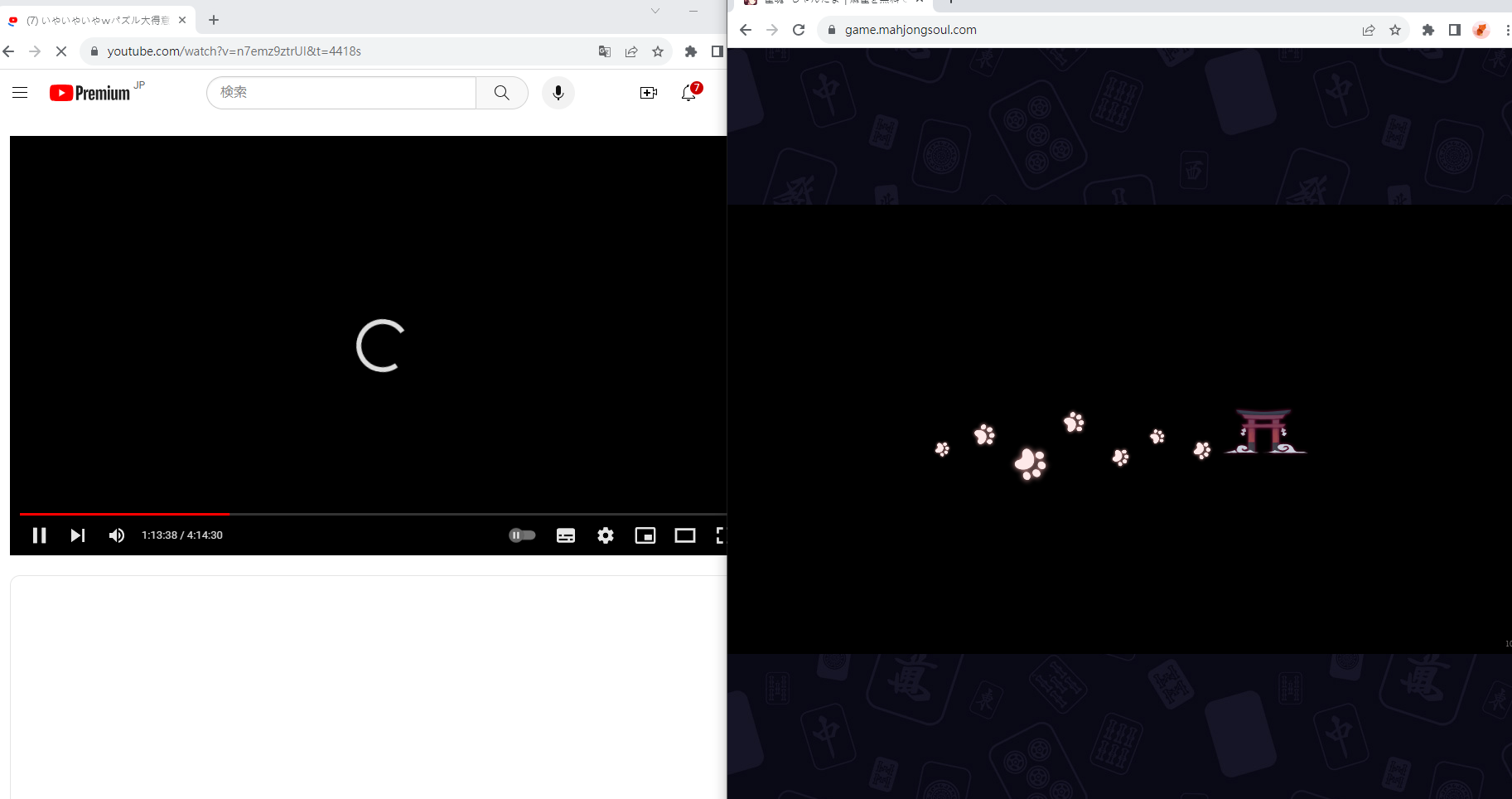Image resolution: width=1512 pixels, height=799 pixels.
Task: Open Chrome menu in Mahjong Soul window
Action: tap(1507, 30)
